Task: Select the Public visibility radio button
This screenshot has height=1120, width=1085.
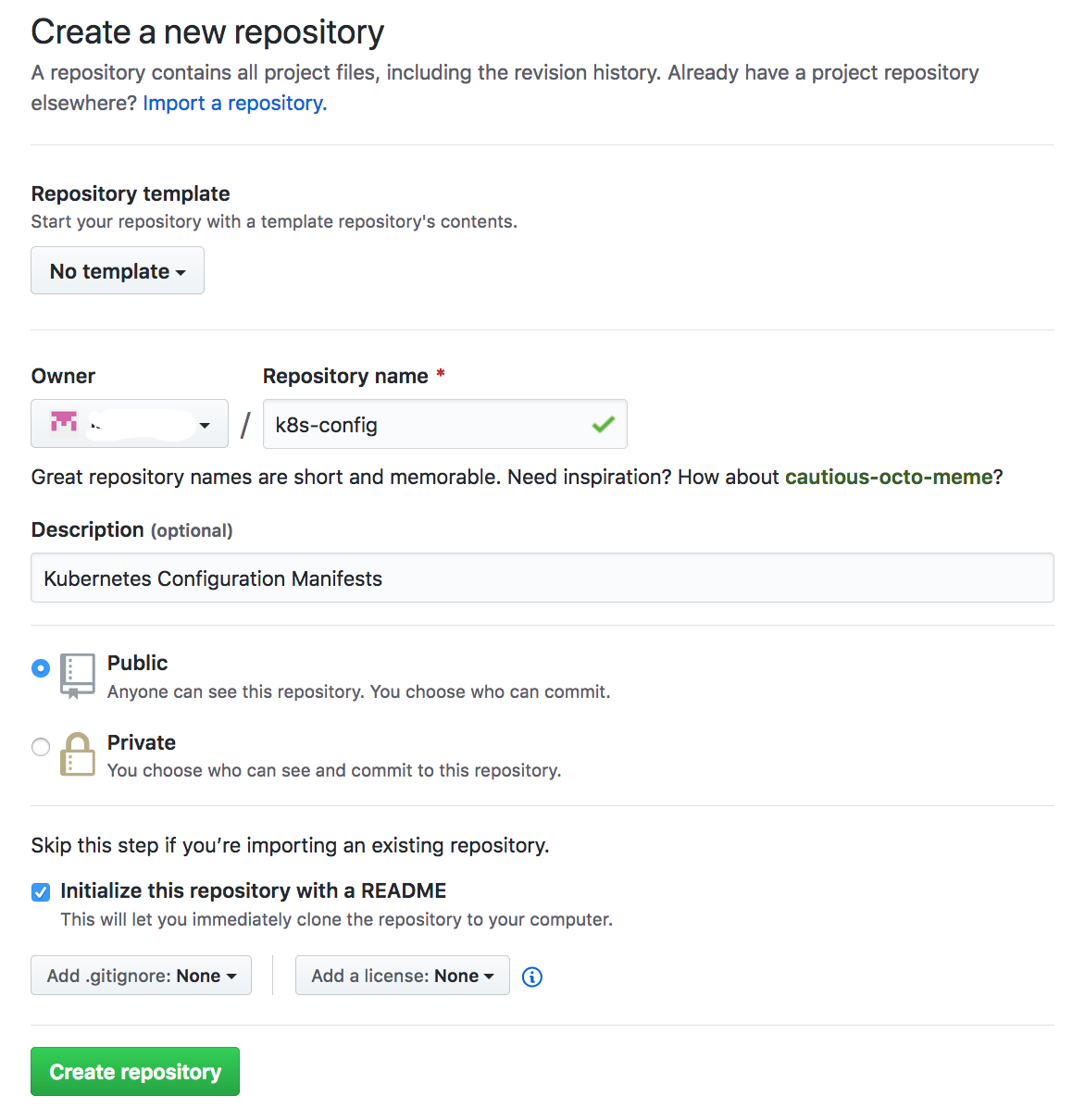Action: point(40,667)
